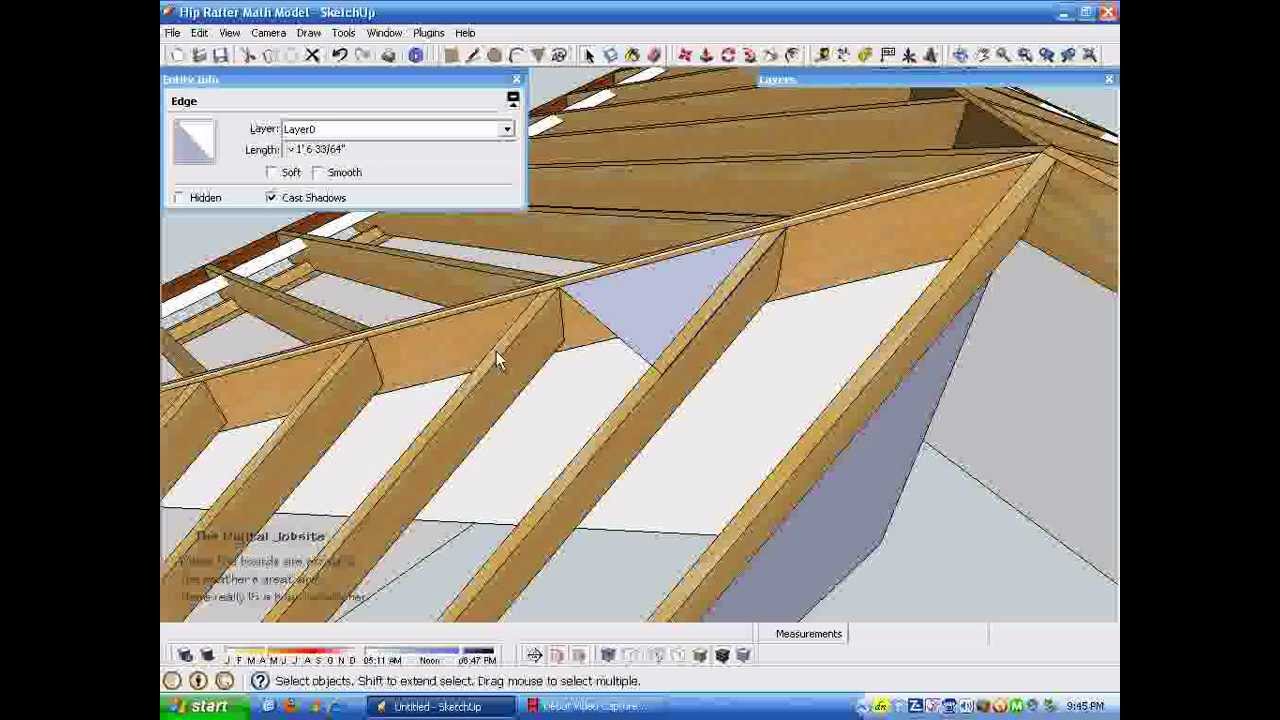Image resolution: width=1280 pixels, height=720 pixels.
Task: Open the Camera menu
Action: click(268, 33)
